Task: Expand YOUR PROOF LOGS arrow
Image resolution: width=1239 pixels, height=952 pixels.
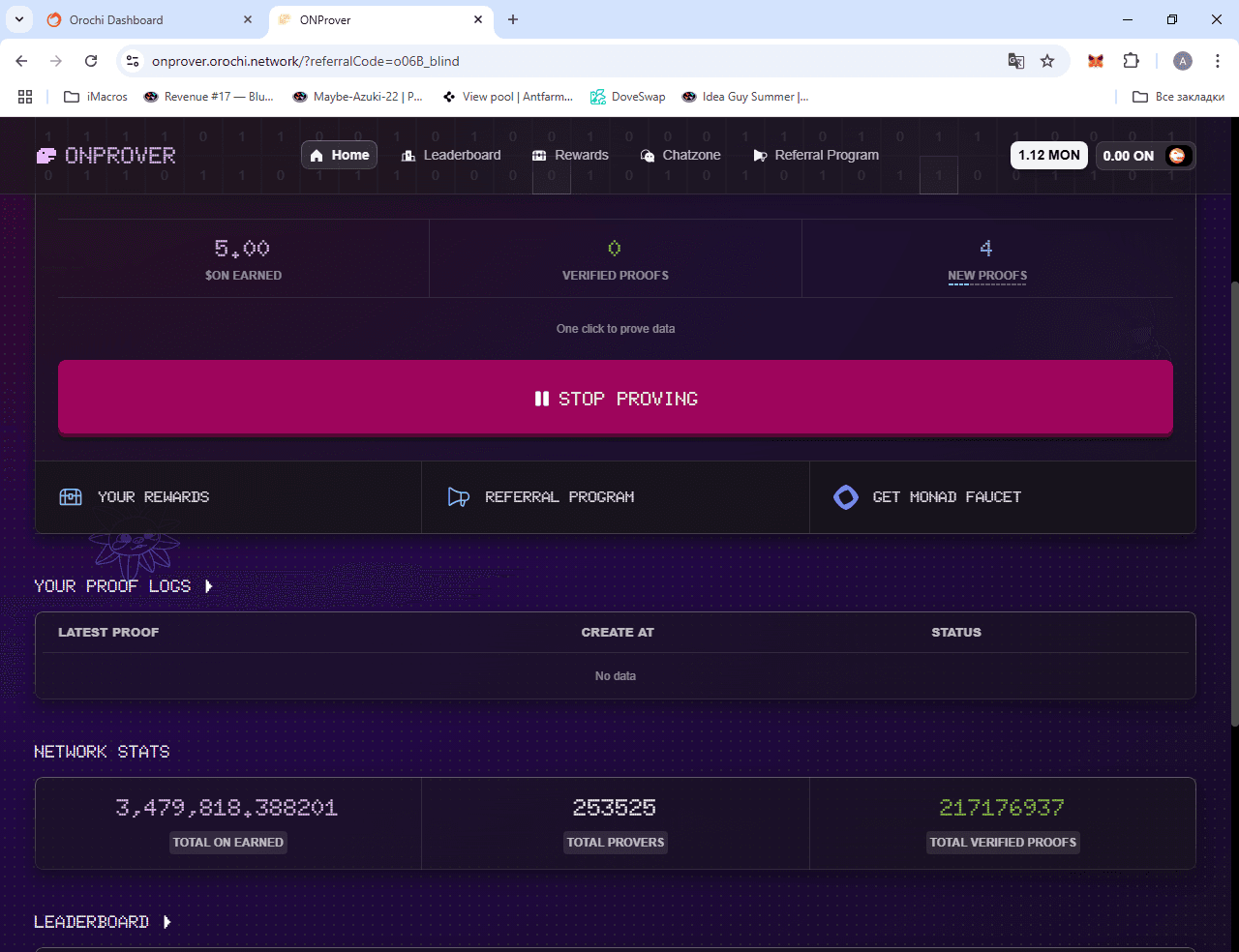Action: 208,586
